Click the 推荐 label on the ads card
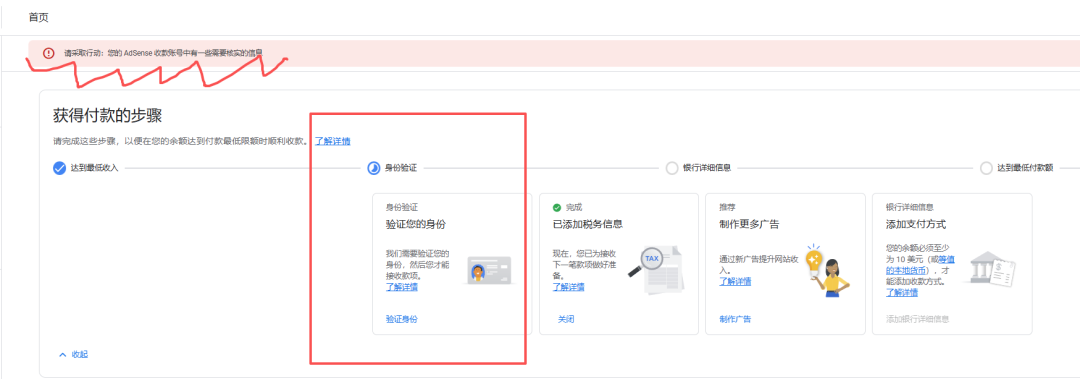Image resolution: width=1080 pixels, height=379 pixels. click(727, 207)
